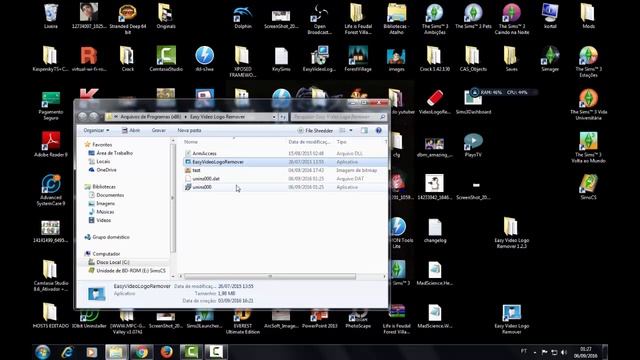Select Easy Video Logo Remover 1.2.3 folder
Screen dimensions: 640x360
511,233
